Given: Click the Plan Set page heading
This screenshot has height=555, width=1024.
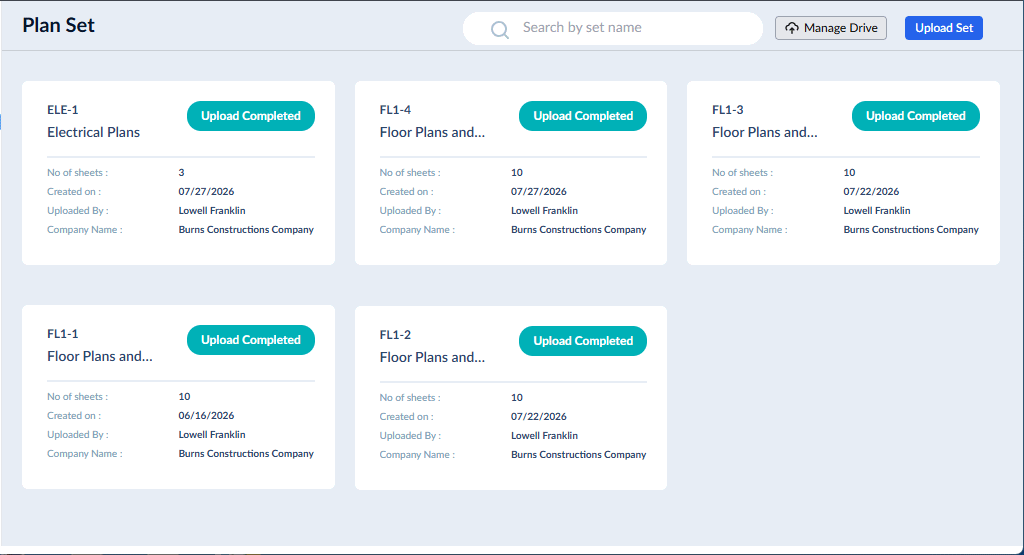Looking at the screenshot, I should point(59,25).
